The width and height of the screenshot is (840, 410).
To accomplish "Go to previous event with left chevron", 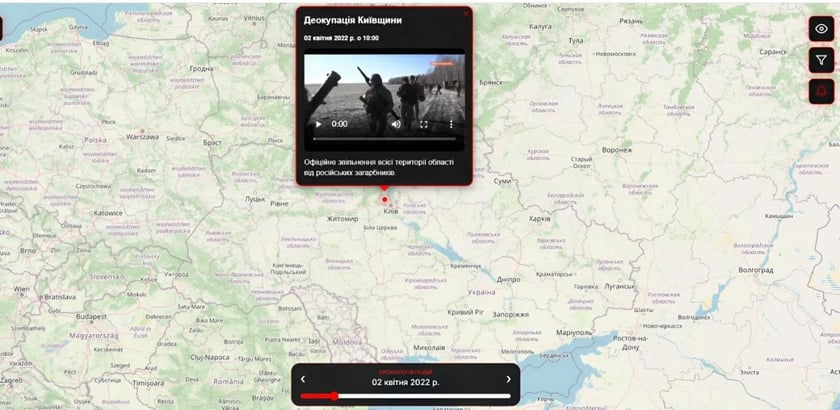I will point(303,379).
